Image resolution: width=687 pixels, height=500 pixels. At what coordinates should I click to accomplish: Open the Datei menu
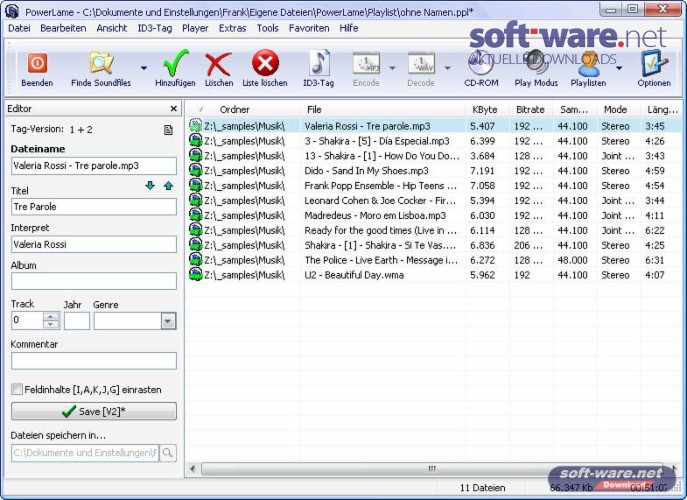[x=19, y=28]
